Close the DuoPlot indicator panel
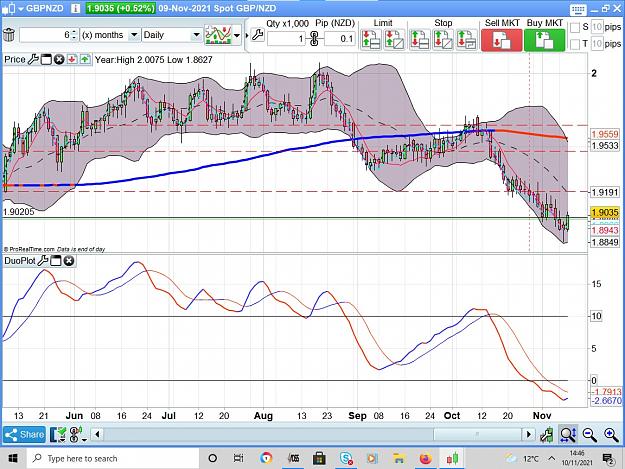The height and width of the screenshot is (469, 625). coord(69,261)
